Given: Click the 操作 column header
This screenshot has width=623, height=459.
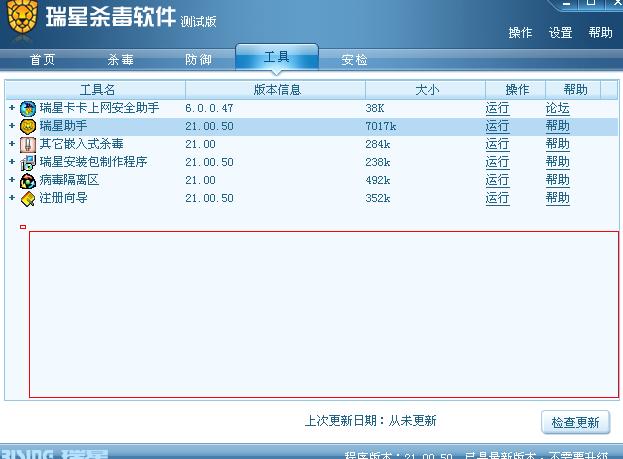Looking at the screenshot, I should click(516, 90).
